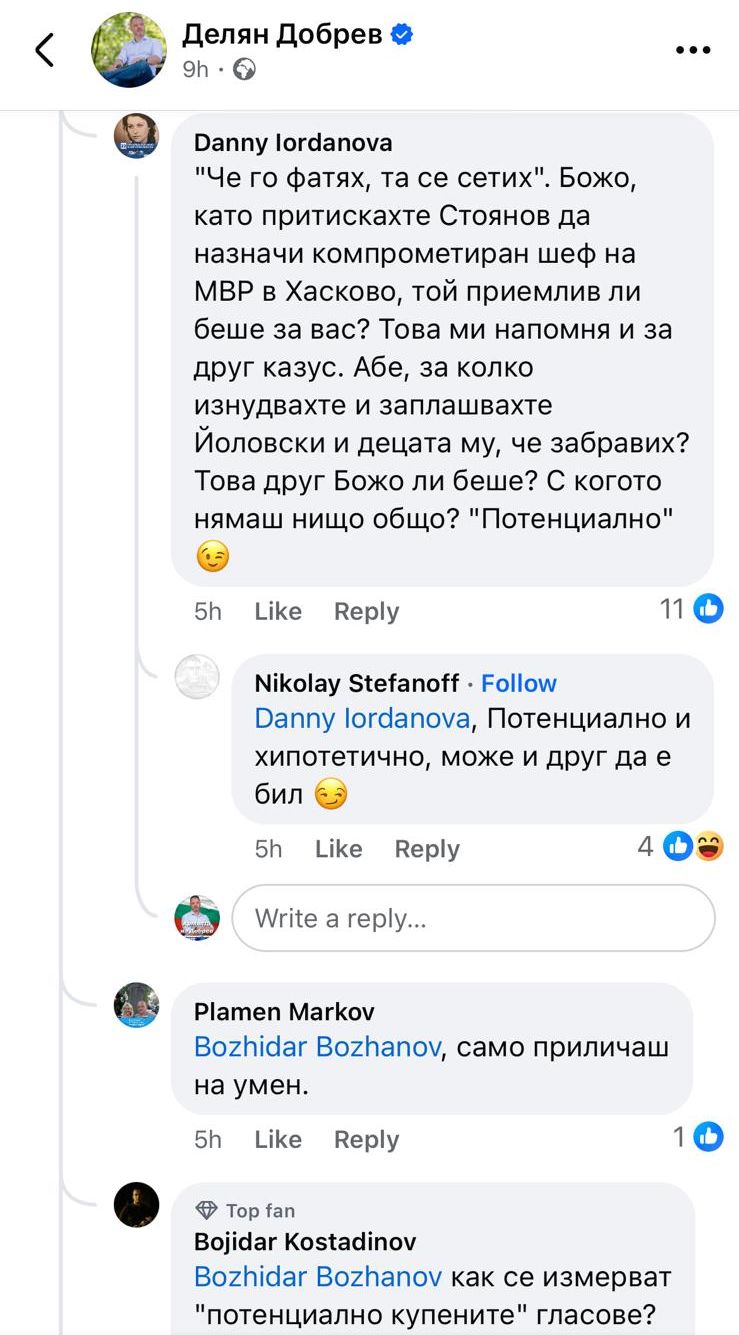Tap Nikolay Stefanoff's avatar
The height and width of the screenshot is (1335, 739).
[x=197, y=677]
